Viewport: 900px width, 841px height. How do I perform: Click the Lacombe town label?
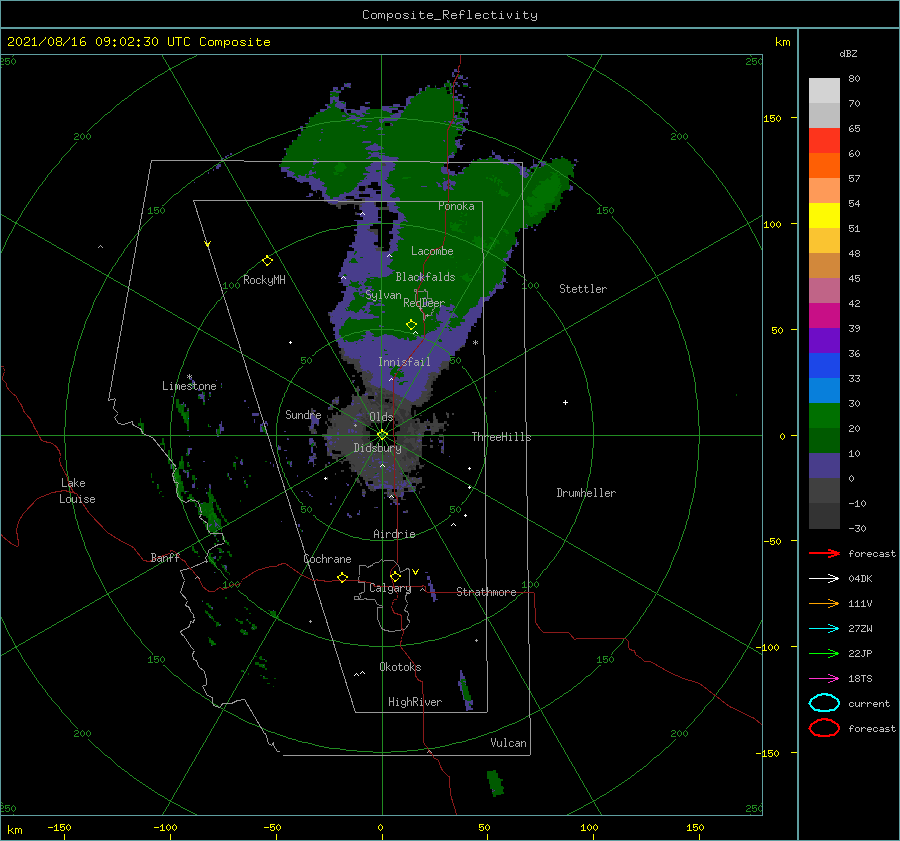coord(432,251)
